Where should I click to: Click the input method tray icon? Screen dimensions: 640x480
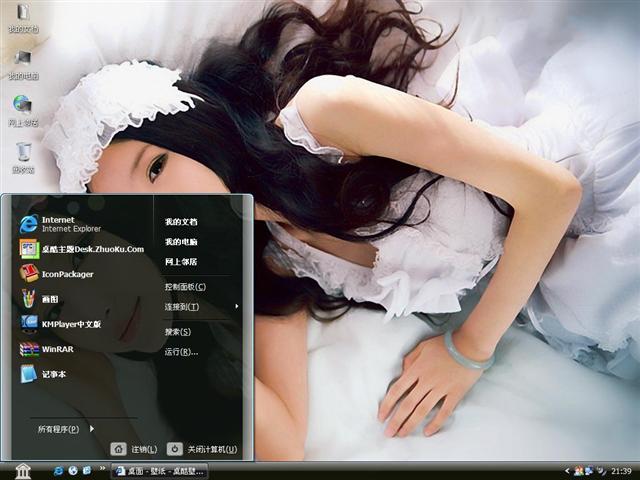click(x=601, y=471)
